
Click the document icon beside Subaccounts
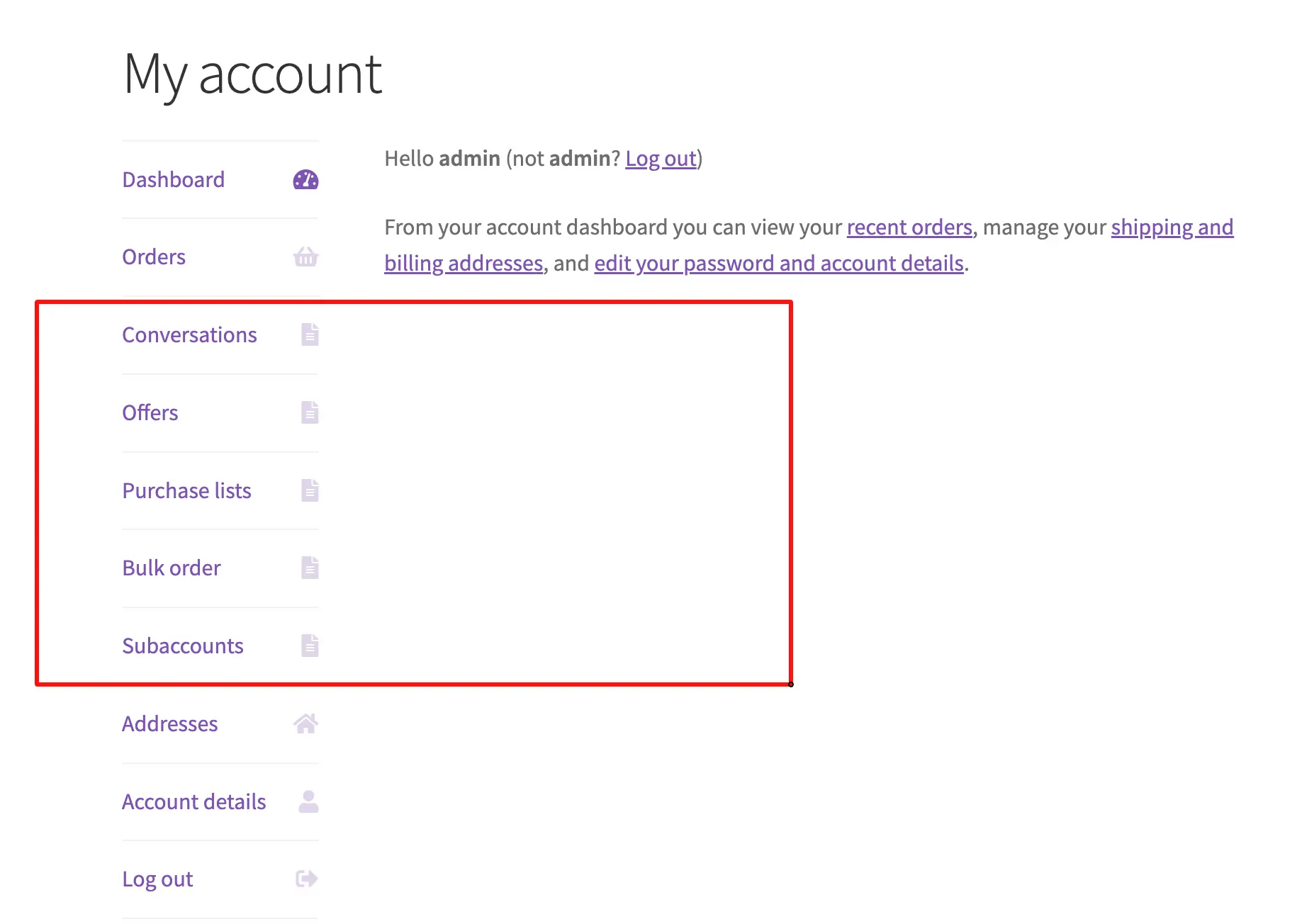click(x=310, y=646)
